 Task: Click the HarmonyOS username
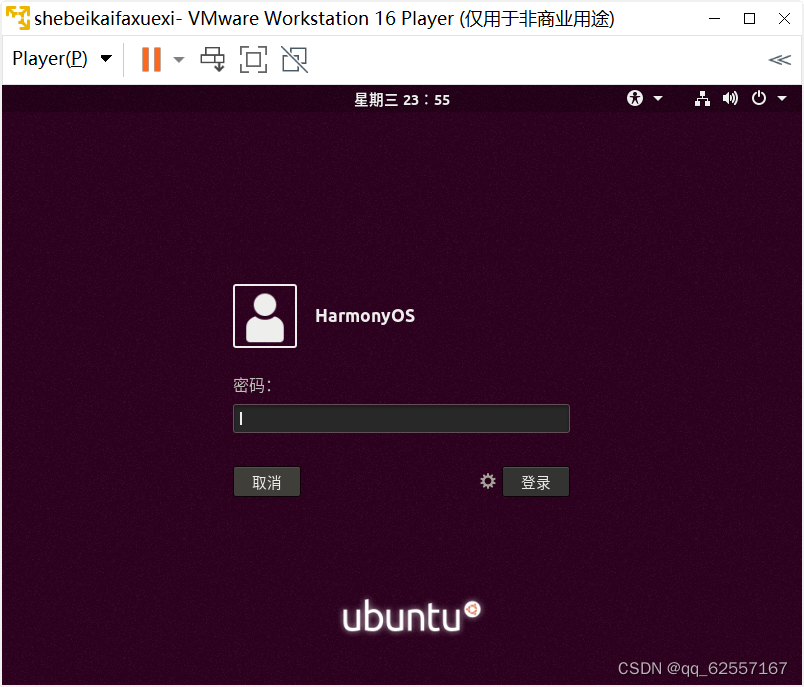pos(365,316)
